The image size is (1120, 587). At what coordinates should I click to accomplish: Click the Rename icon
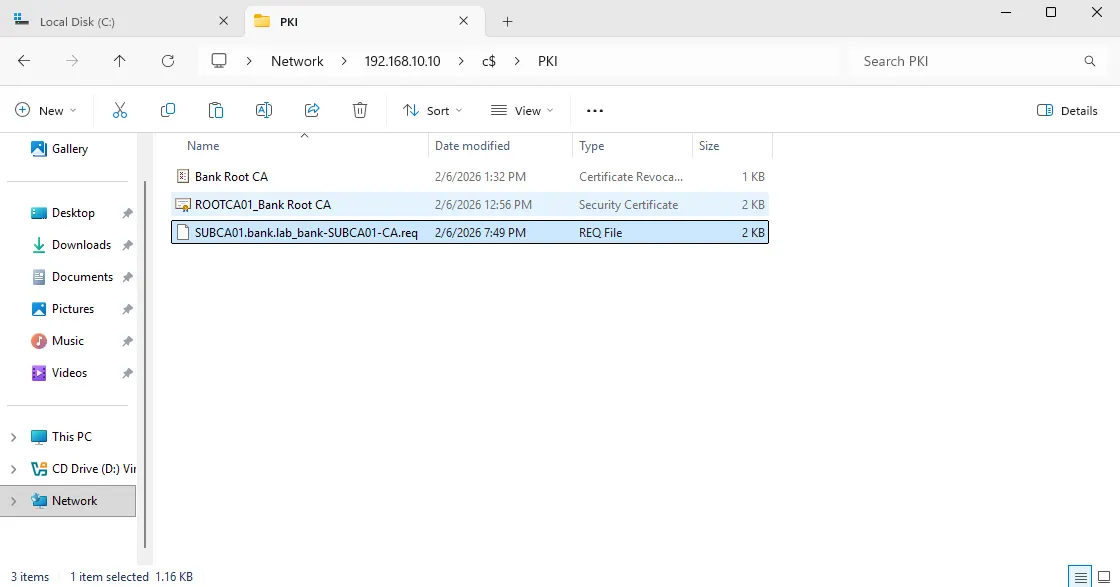(264, 110)
